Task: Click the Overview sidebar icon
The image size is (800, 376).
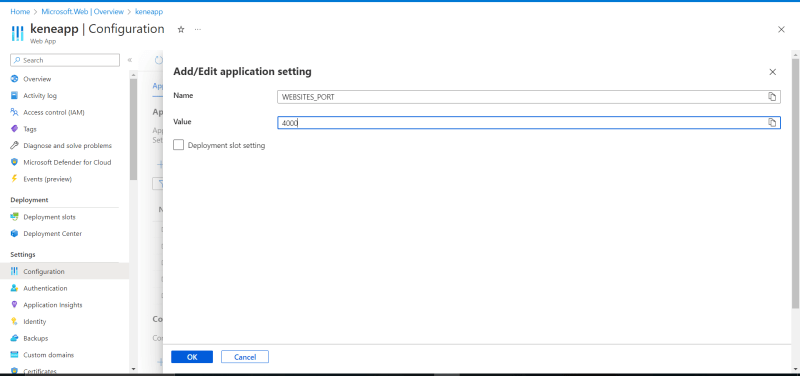Action: tap(14, 79)
